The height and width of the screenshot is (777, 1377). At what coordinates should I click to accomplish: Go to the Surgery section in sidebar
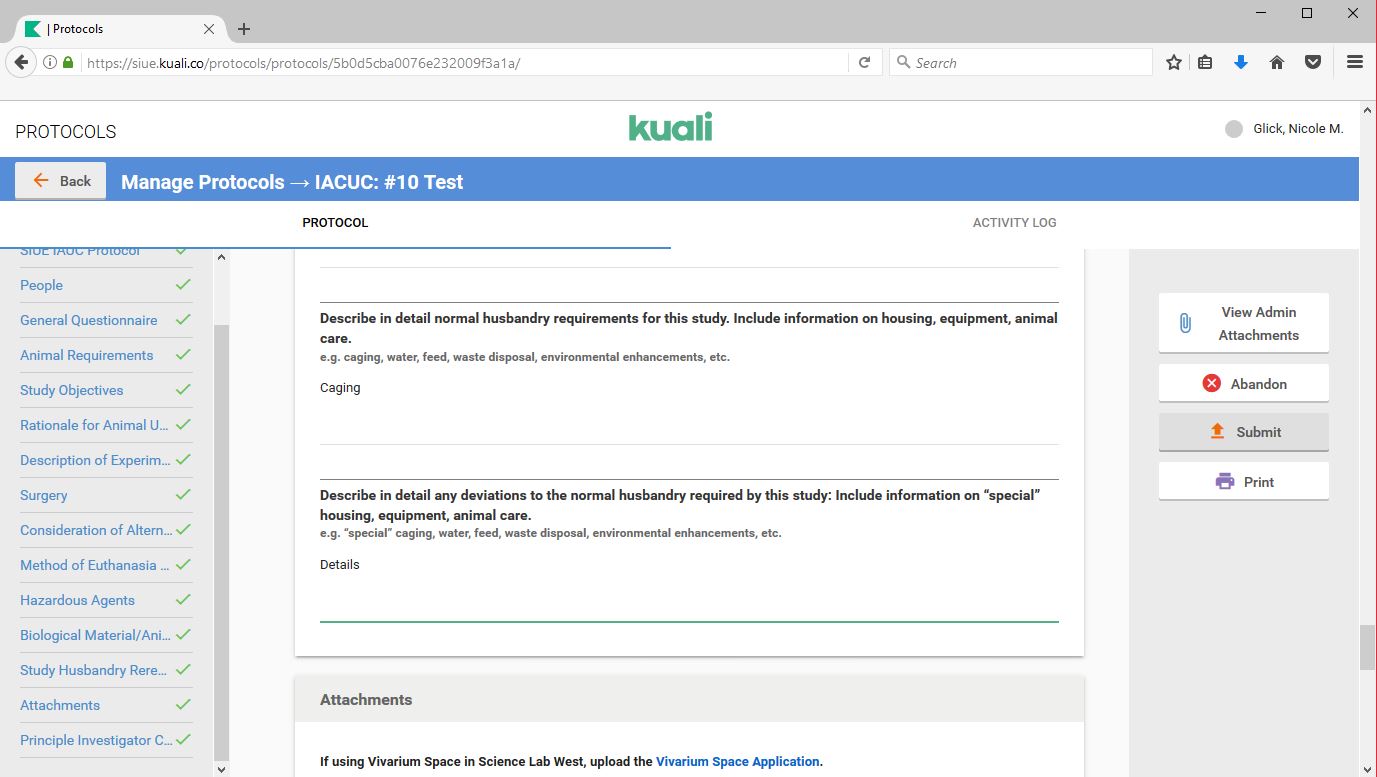coord(44,495)
